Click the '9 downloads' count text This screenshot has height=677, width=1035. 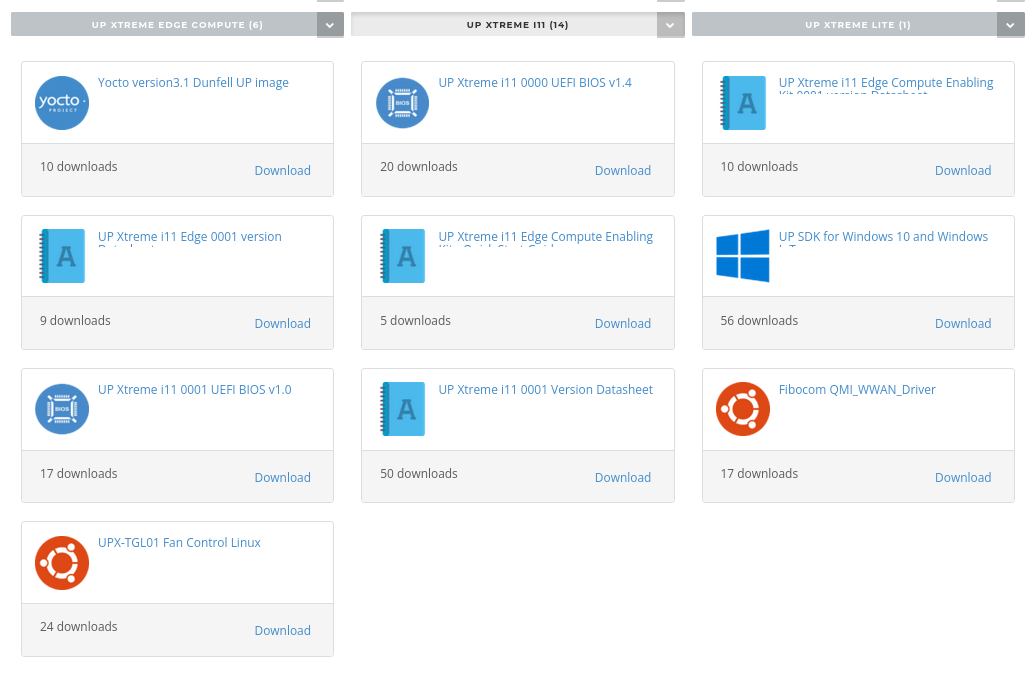(75, 321)
